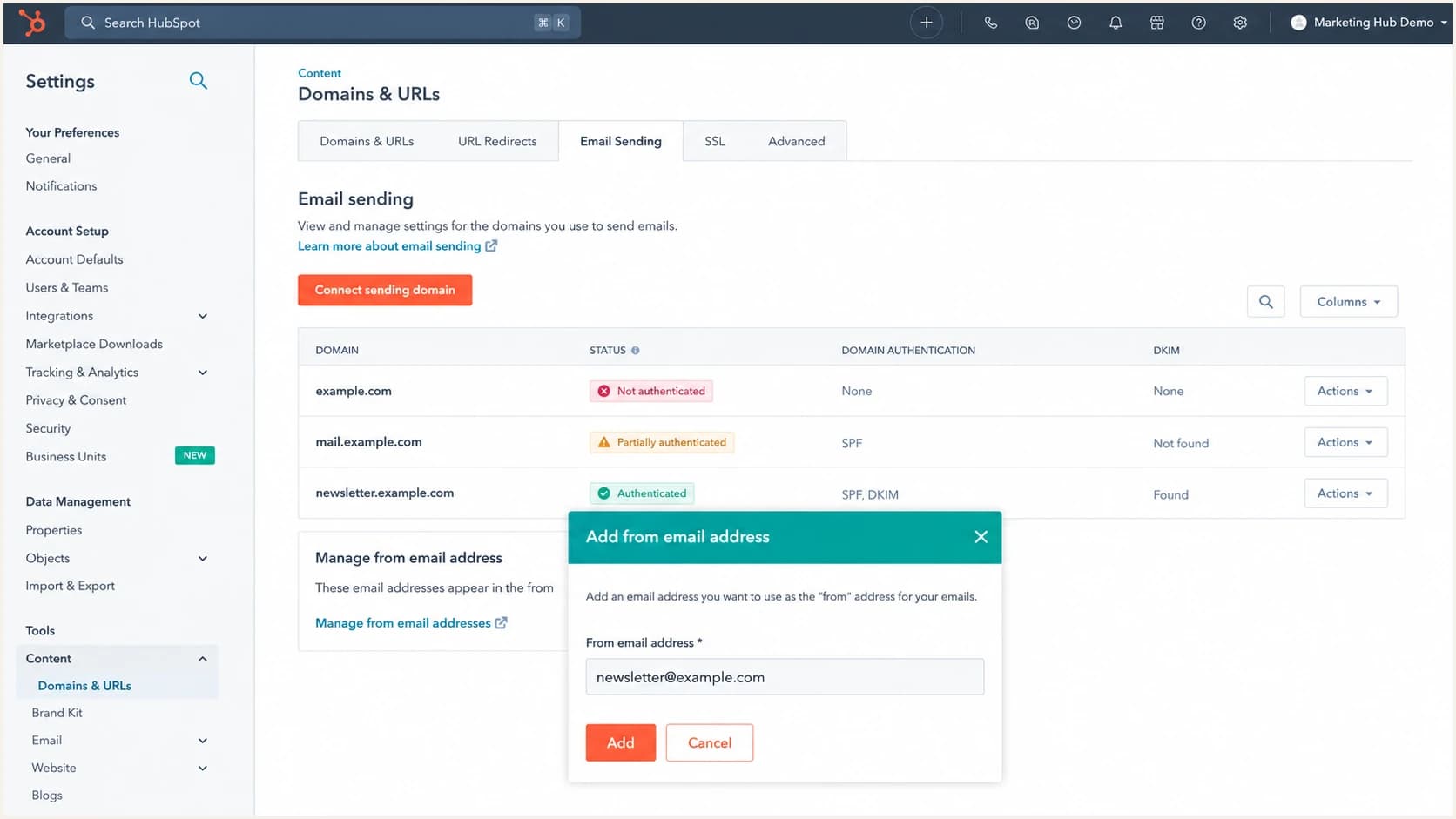Click the Cancel button
This screenshot has height=819, width=1456.
pos(710,742)
